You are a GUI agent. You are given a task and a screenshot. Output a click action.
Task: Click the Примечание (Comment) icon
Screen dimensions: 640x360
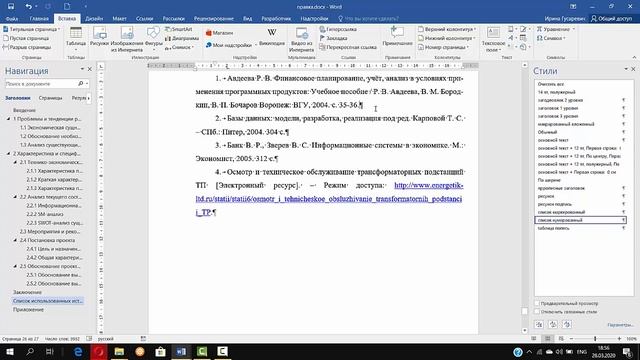click(398, 36)
